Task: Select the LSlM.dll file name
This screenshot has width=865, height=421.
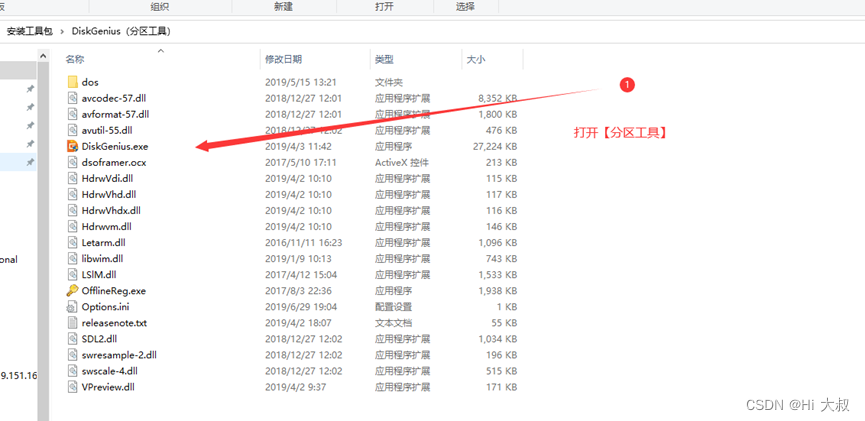Action: (x=99, y=274)
